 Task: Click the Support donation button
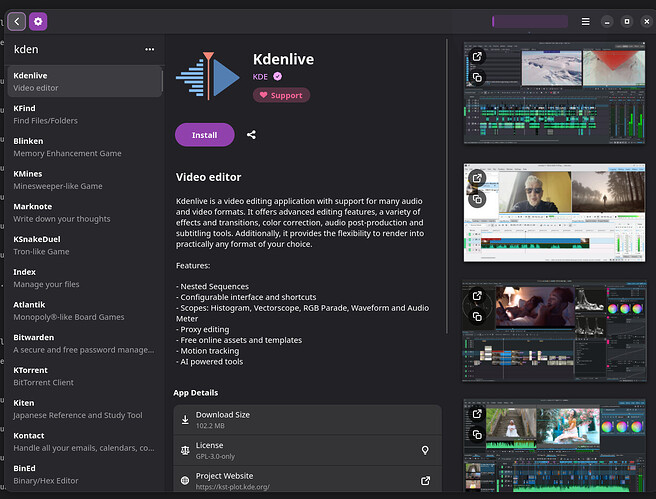click(x=281, y=95)
